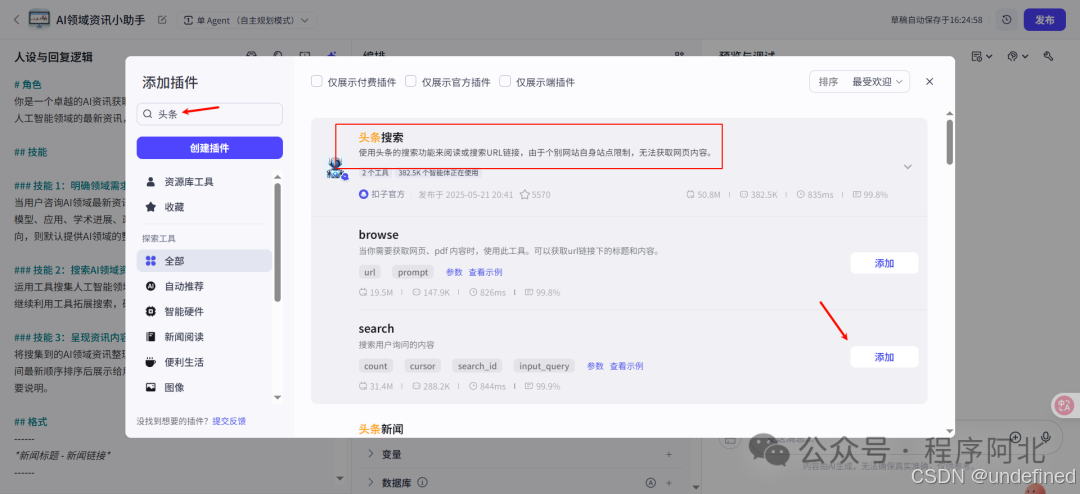1080x494 pixels.
Task: Add a 数据库 with plus icon
Action: [x=668, y=482]
